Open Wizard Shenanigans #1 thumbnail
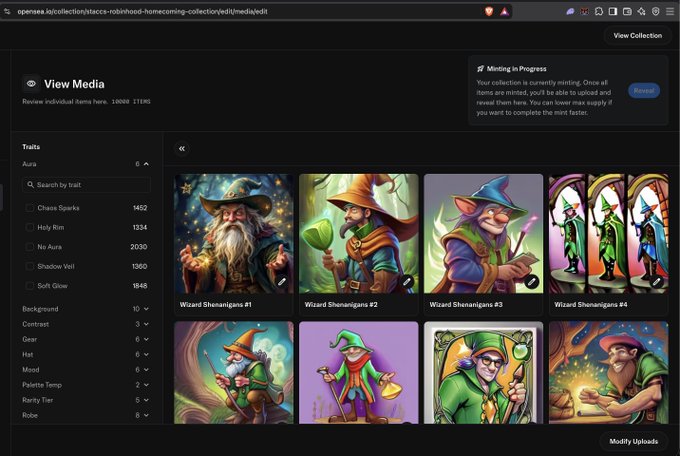The height and width of the screenshot is (456, 680). [234, 233]
